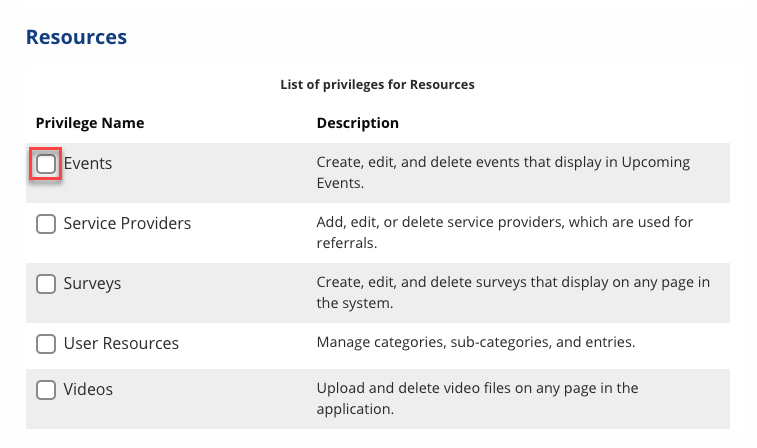Click the Surveys privilege name
757x448 pixels.
pyautogui.click(x=92, y=283)
